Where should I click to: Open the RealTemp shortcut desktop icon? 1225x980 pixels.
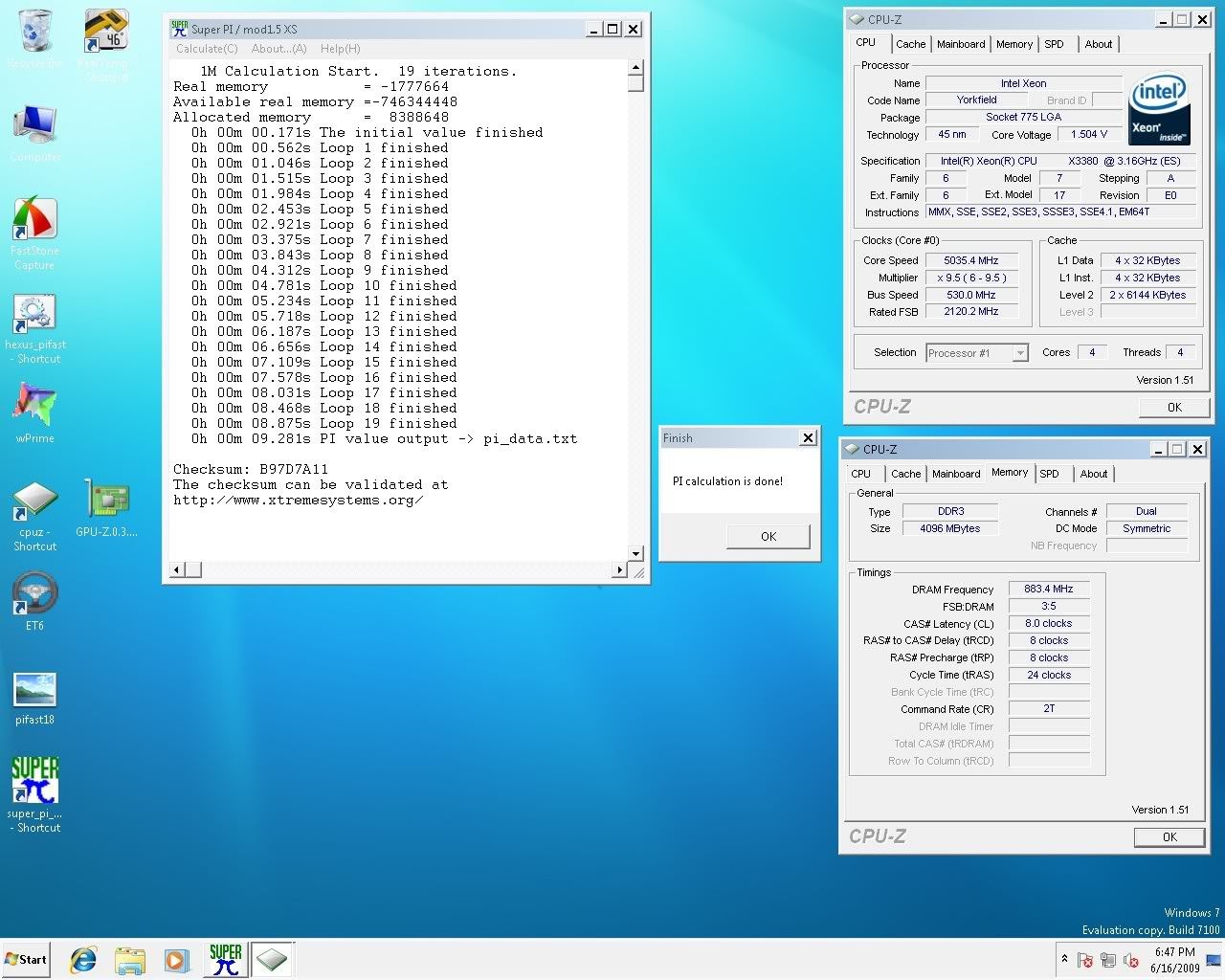[106, 45]
